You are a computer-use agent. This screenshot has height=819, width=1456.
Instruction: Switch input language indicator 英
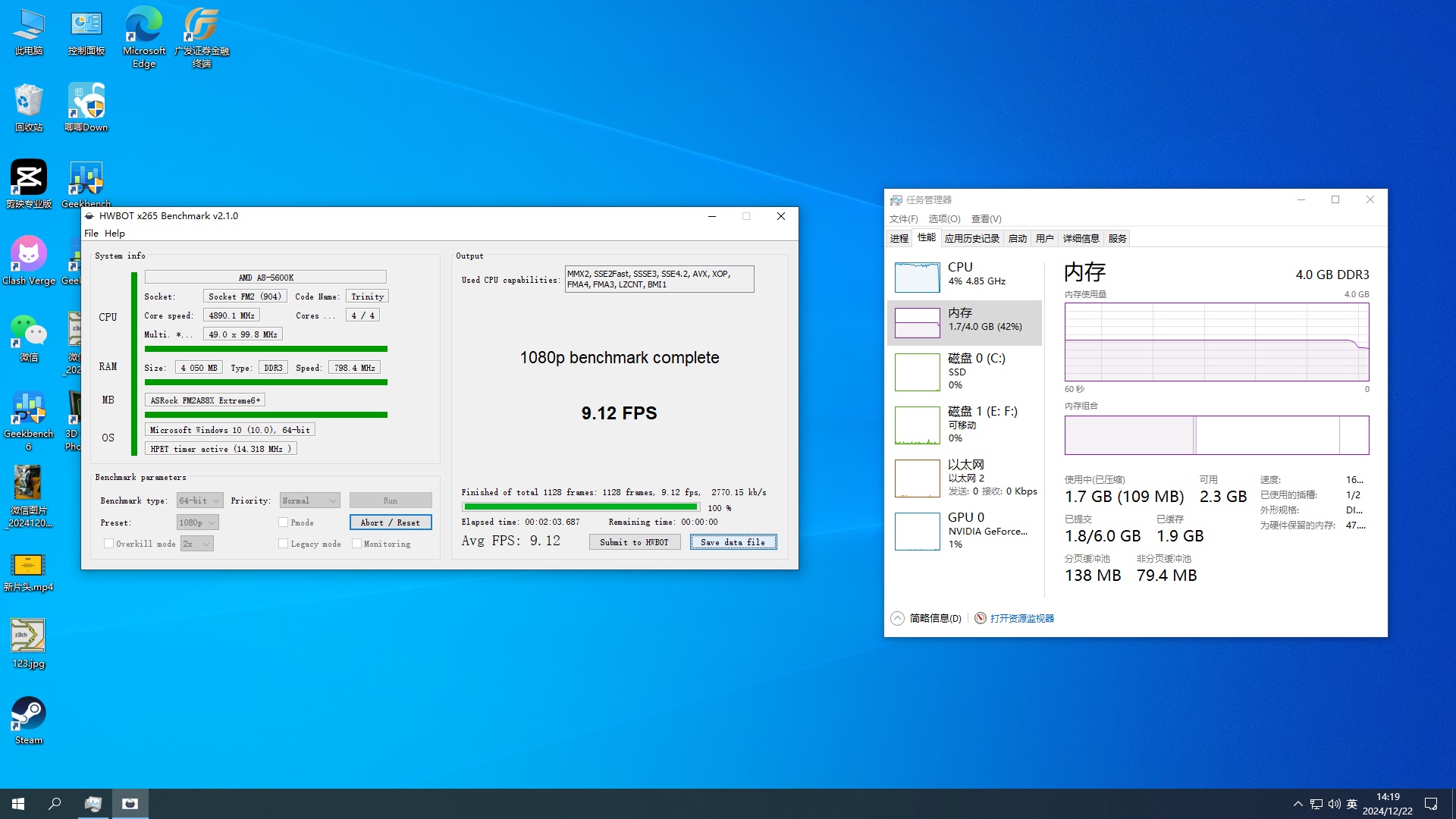click(1352, 804)
